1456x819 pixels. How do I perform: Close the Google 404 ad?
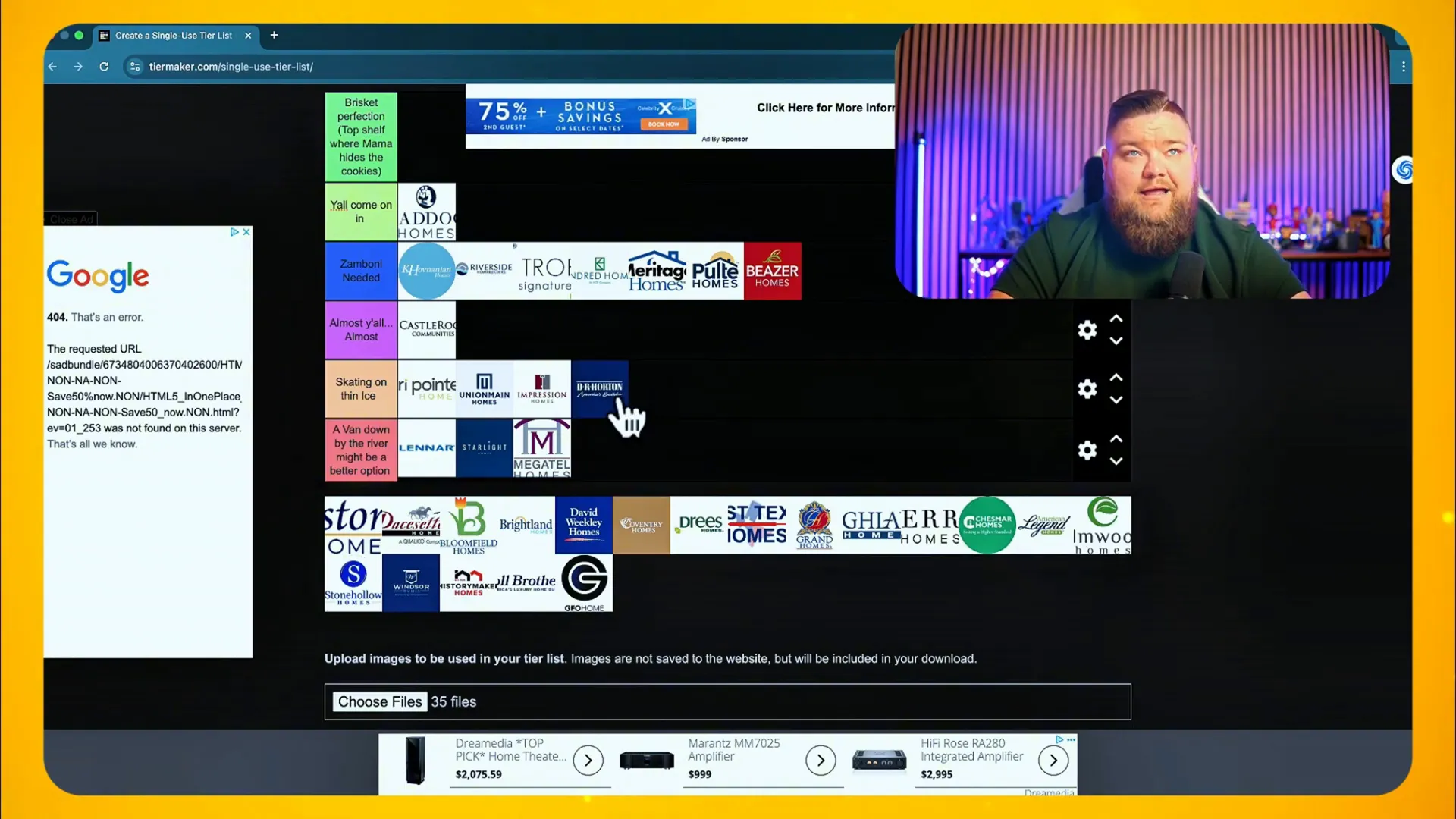[x=246, y=232]
